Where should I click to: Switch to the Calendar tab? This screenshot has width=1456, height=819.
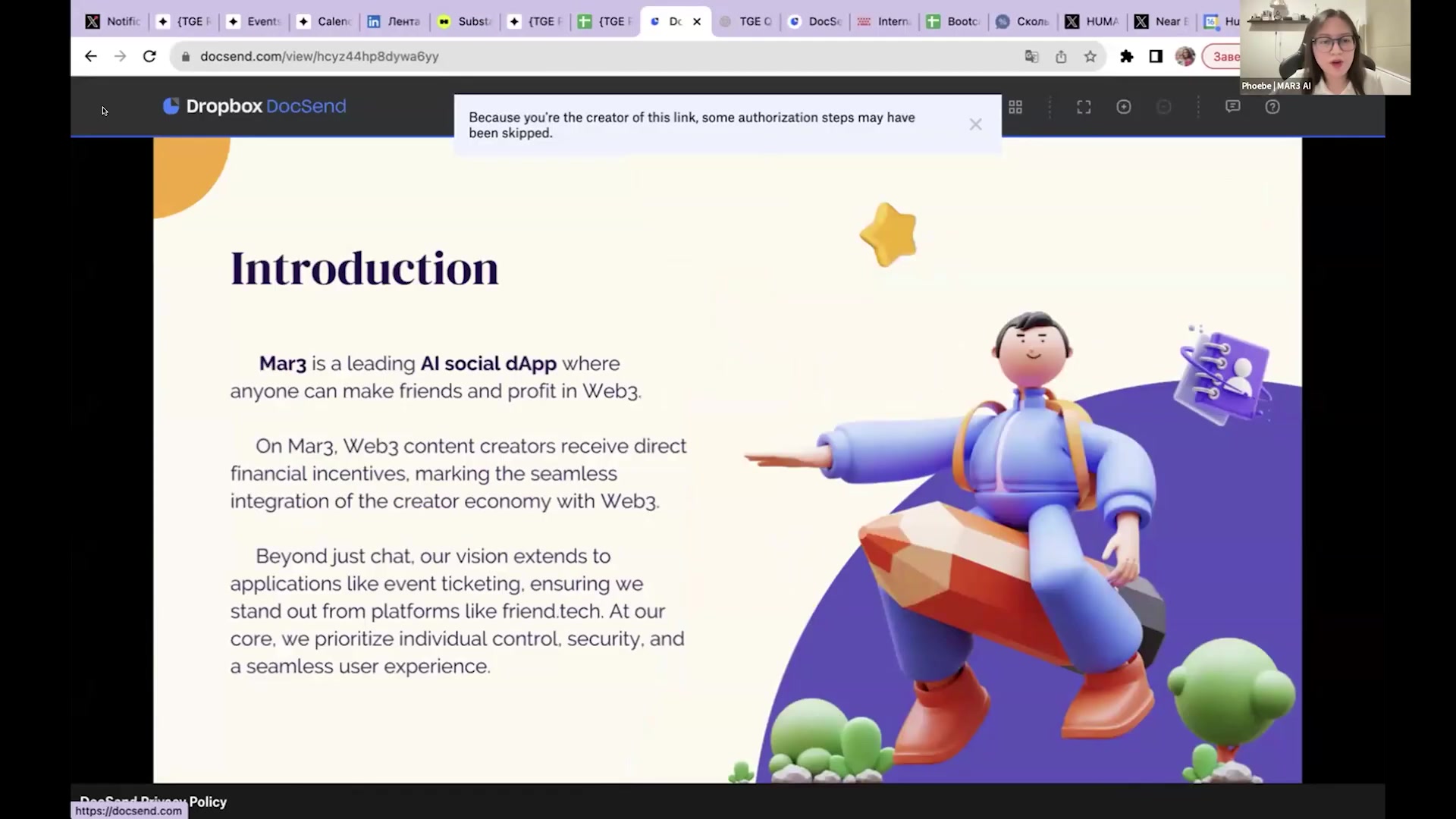click(325, 21)
